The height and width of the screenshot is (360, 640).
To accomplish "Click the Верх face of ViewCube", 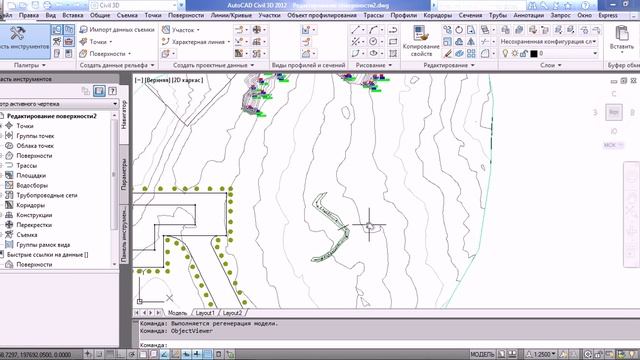I will (613, 112).
